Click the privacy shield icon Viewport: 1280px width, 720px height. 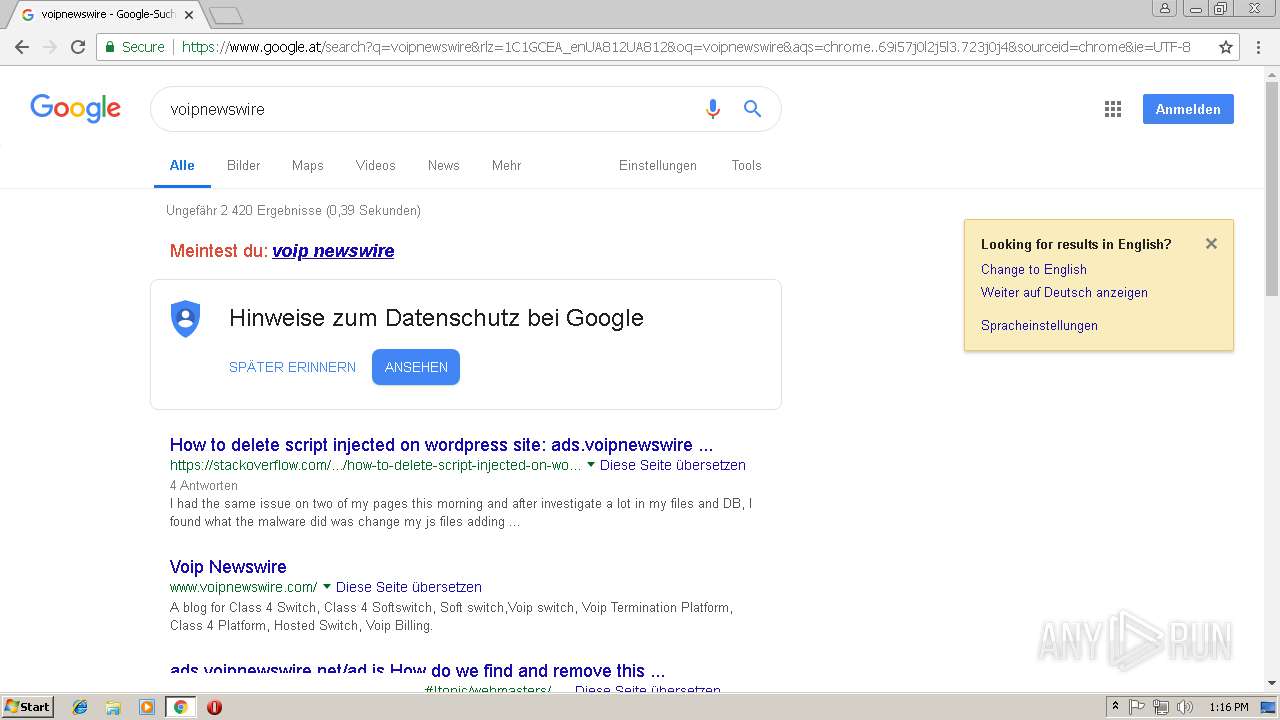tap(185, 319)
